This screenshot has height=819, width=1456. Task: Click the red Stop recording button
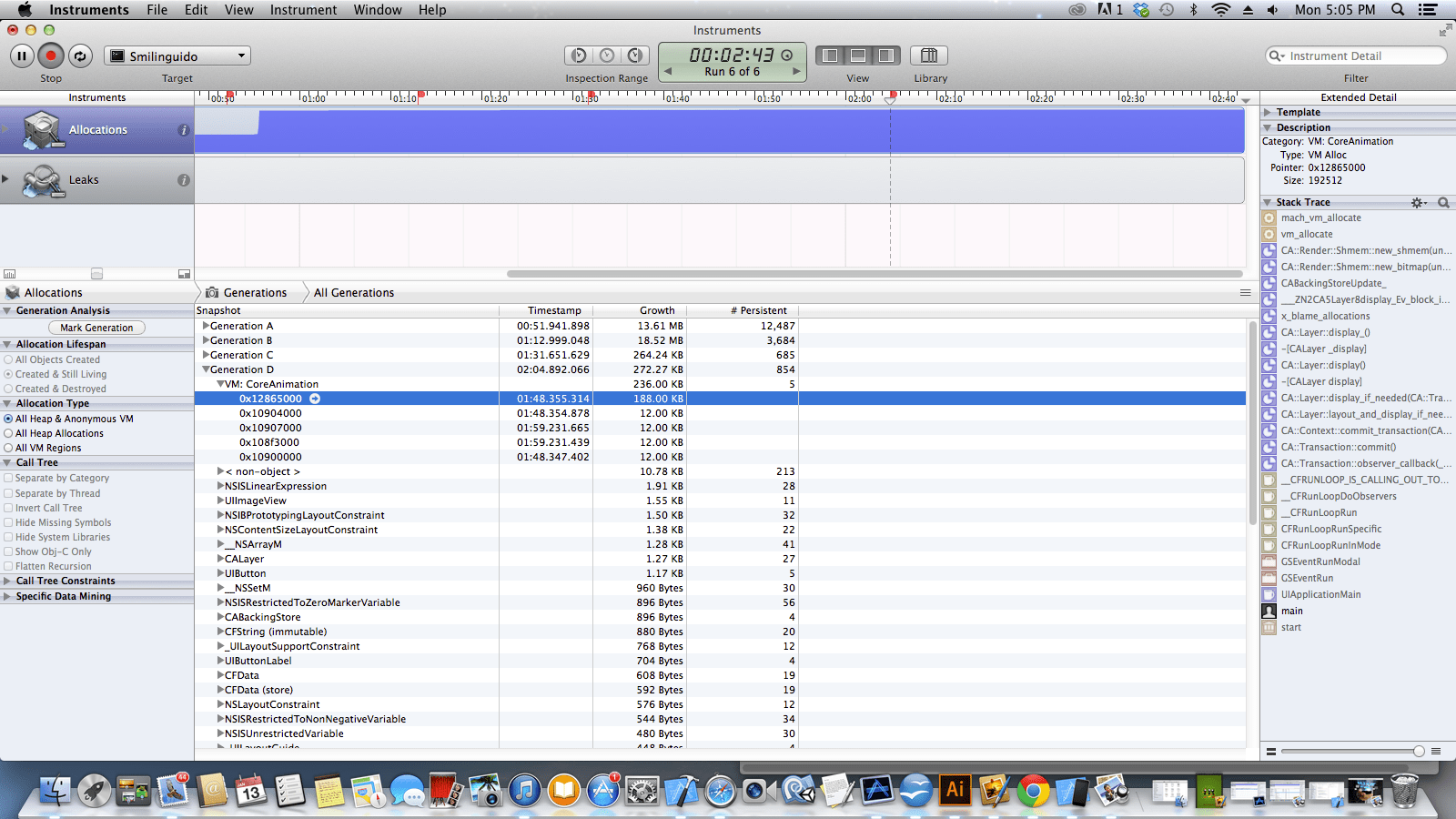[51, 56]
